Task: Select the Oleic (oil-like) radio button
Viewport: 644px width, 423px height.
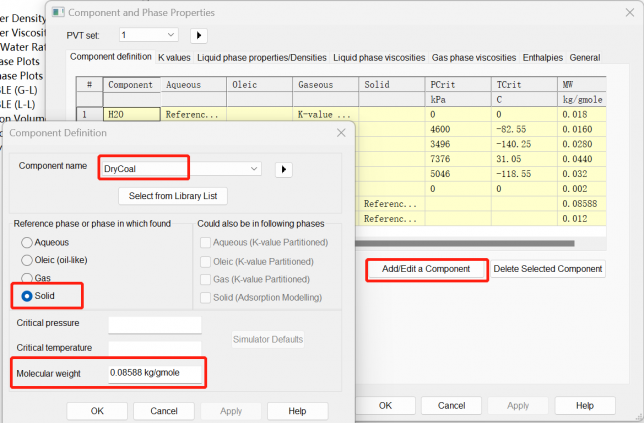Action: pyautogui.click(x=27, y=260)
